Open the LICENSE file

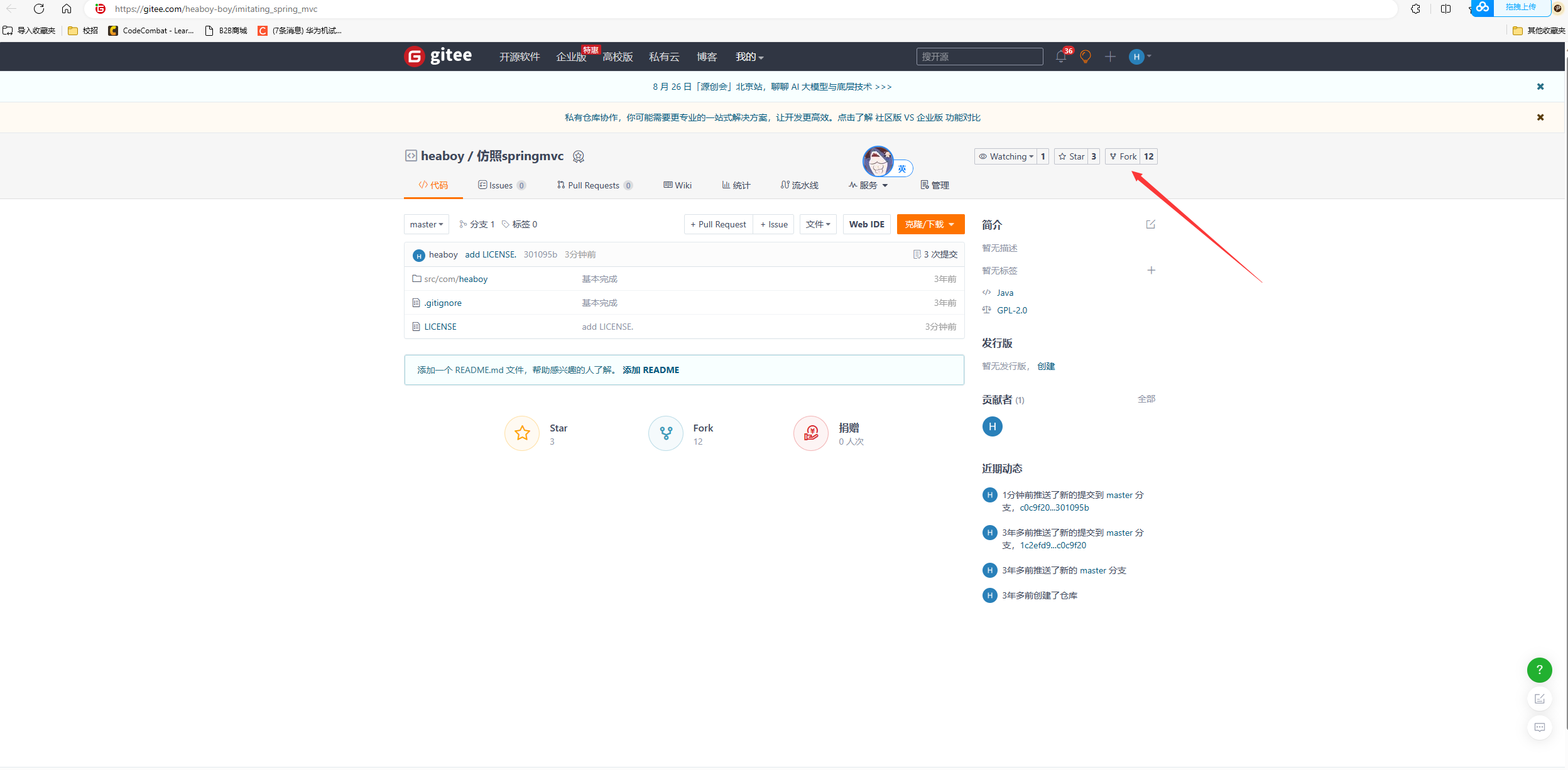[440, 327]
